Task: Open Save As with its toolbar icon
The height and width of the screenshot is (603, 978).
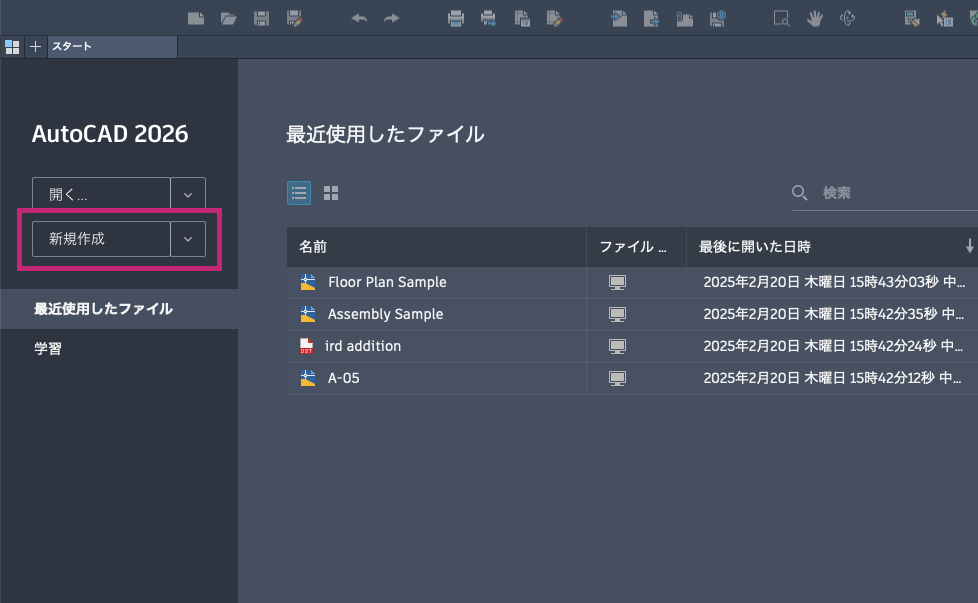Action: (293, 18)
